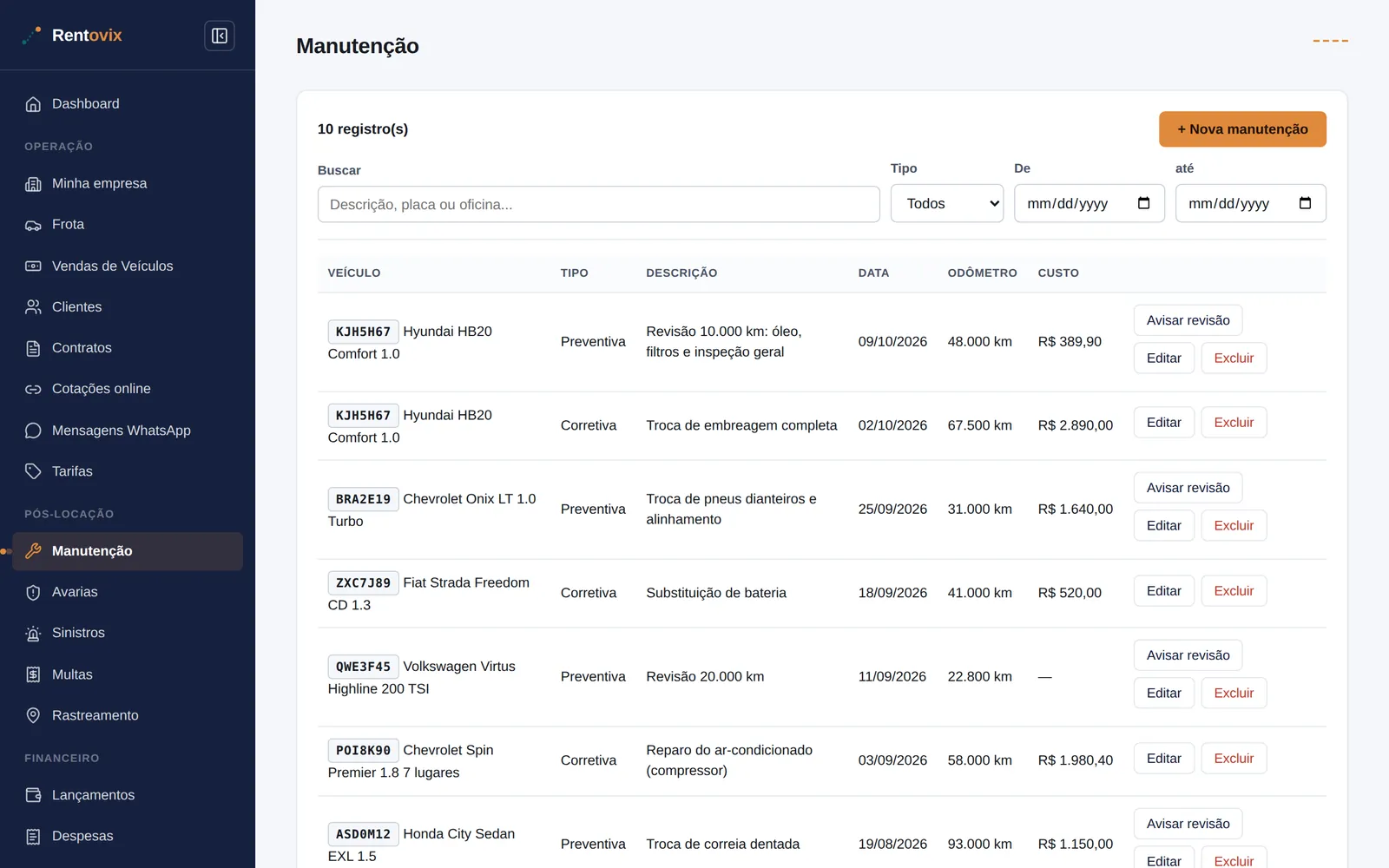Click the Rastreamento map pin icon
Image resolution: width=1389 pixels, height=868 pixels.
33,715
